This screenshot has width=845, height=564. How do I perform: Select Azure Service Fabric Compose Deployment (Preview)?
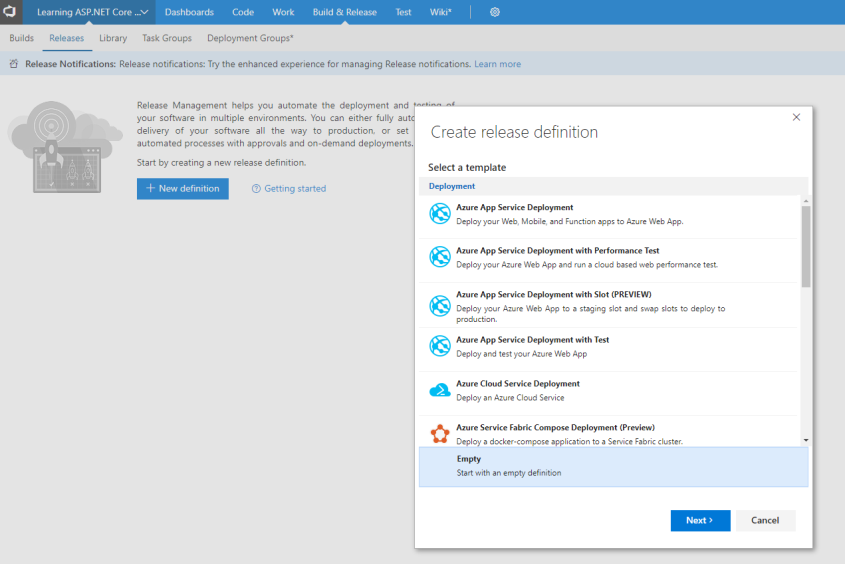point(556,427)
